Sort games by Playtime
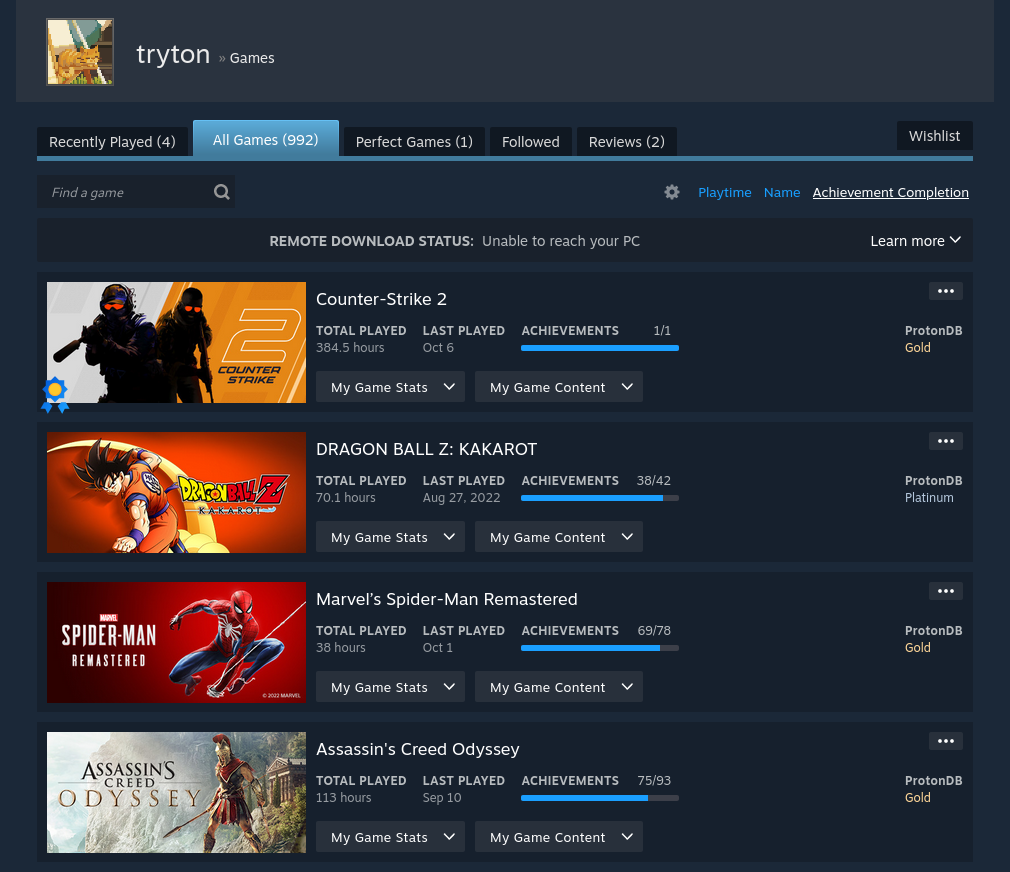Screen dimensions: 1010x872 (x=725, y=193)
